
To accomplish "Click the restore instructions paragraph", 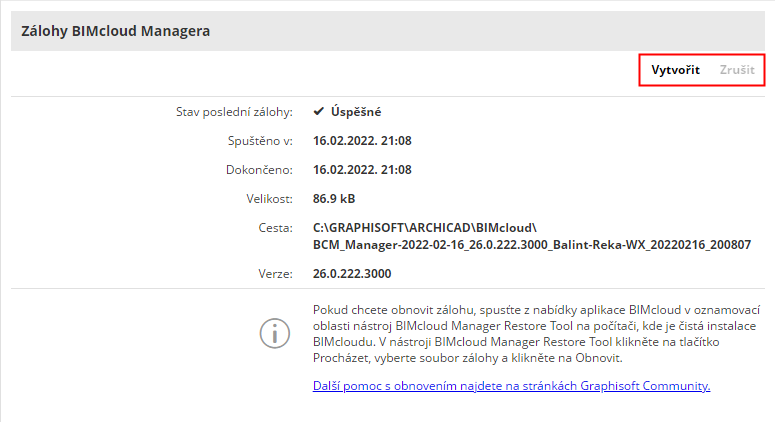I will (x=536, y=334).
